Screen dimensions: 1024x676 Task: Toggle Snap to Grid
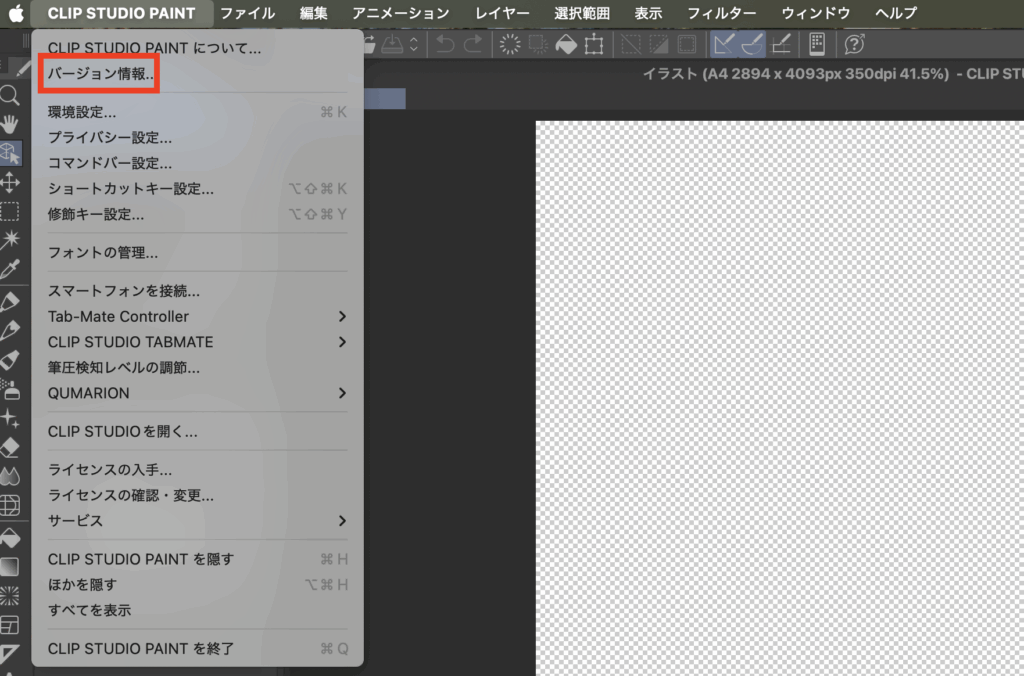pyautogui.click(x=781, y=44)
